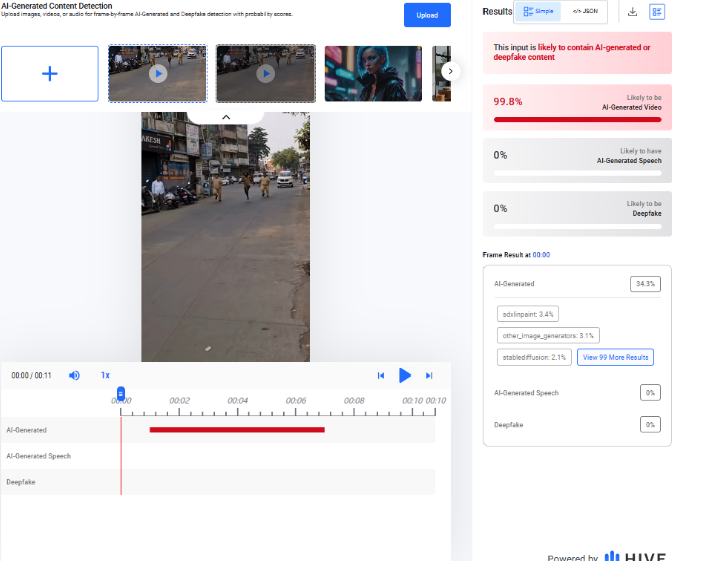The height and width of the screenshot is (561, 703).
Task: Select the first street video thumbnail
Action: (x=158, y=74)
